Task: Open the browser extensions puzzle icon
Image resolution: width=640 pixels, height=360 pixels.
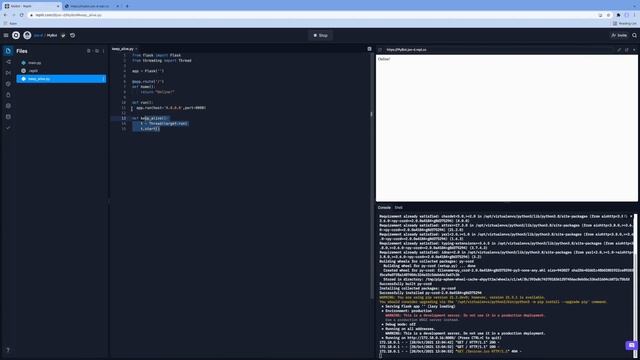Action: tap(618, 15)
